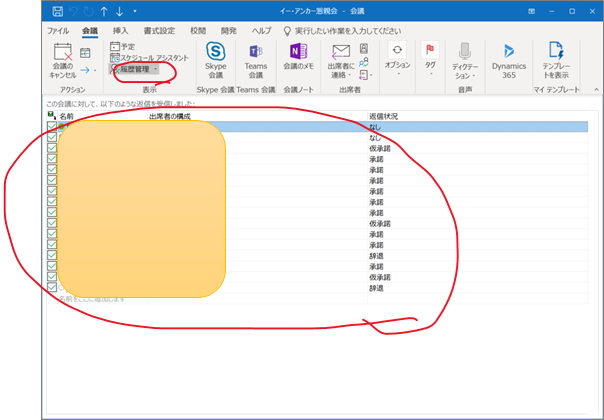
Task: Expand the オプション dropdown
Action: coord(398,74)
